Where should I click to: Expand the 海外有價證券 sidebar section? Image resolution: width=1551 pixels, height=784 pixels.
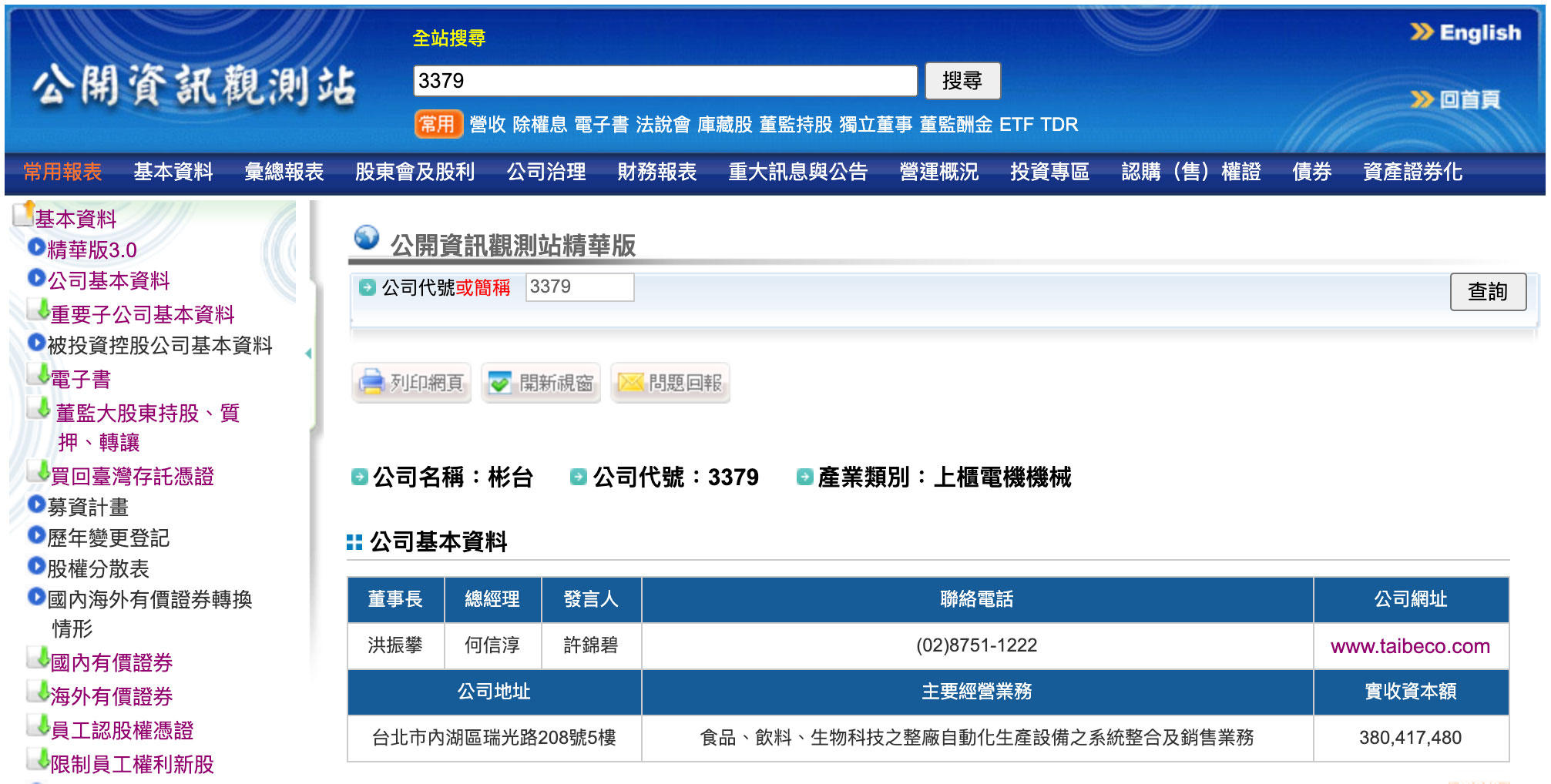pyautogui.click(x=112, y=697)
